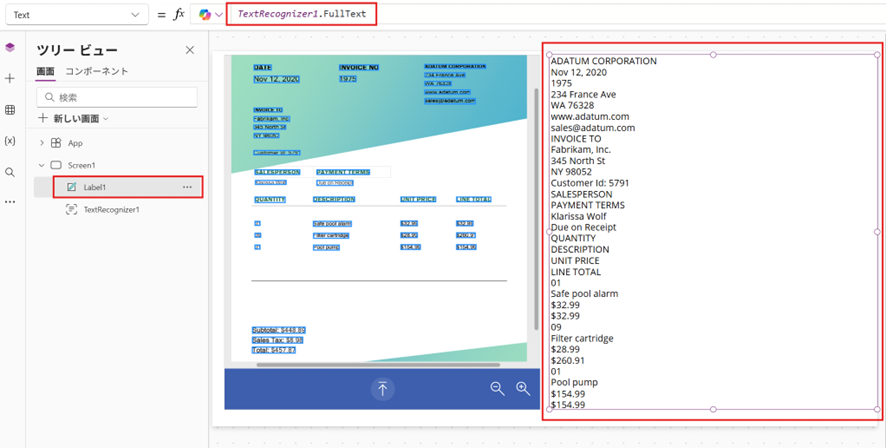Open the Text property selector dropdown
The width and height of the screenshot is (886, 448).
click(x=74, y=15)
